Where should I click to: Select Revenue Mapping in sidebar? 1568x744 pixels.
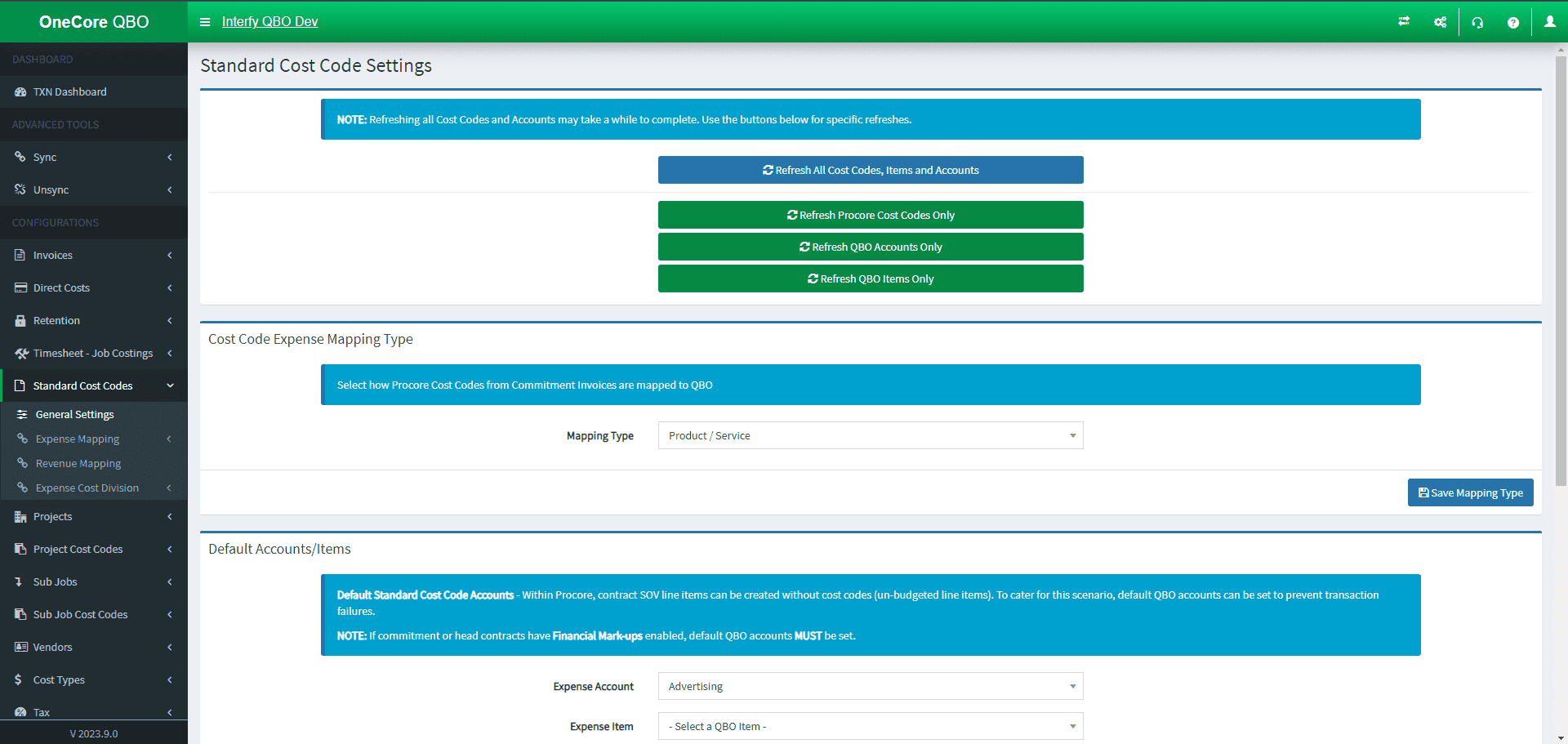[x=78, y=463]
